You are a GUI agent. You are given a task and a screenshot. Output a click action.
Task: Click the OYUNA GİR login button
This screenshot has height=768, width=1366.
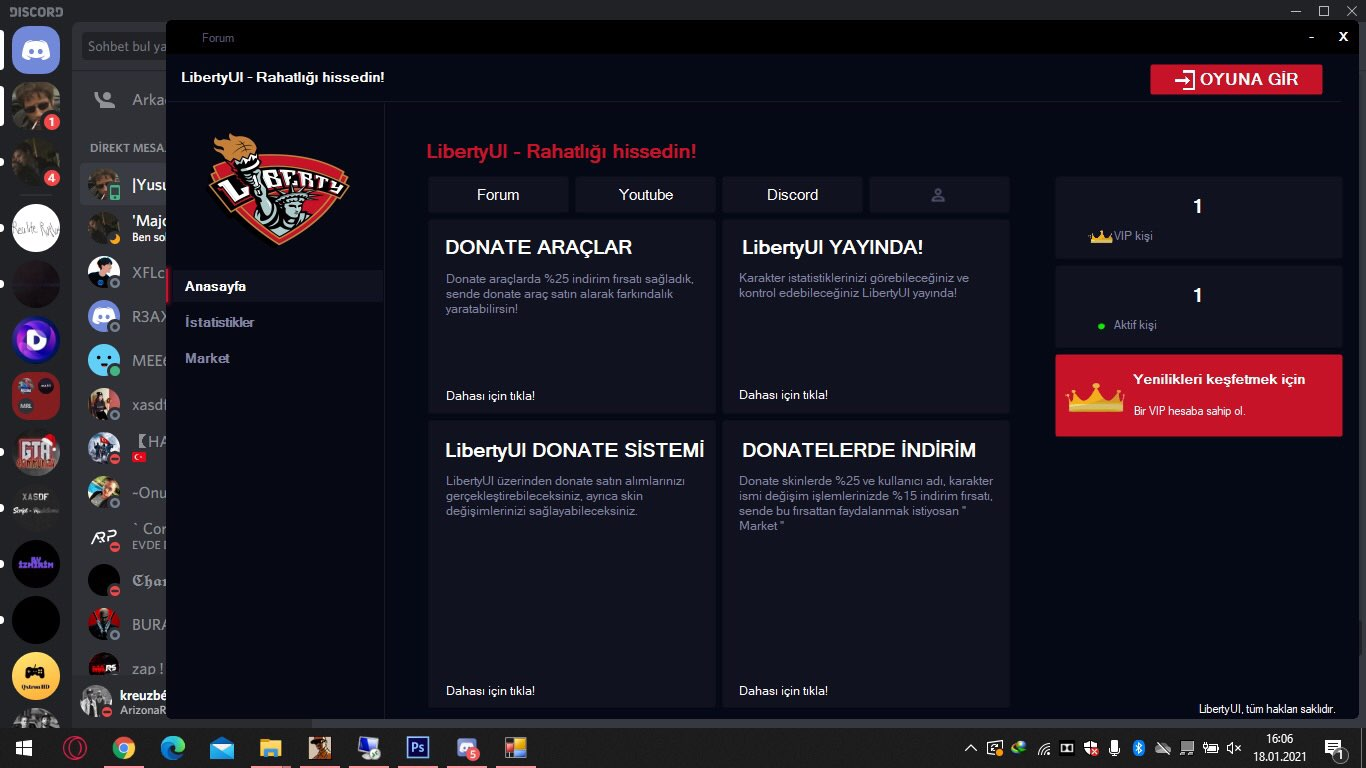tap(1236, 80)
